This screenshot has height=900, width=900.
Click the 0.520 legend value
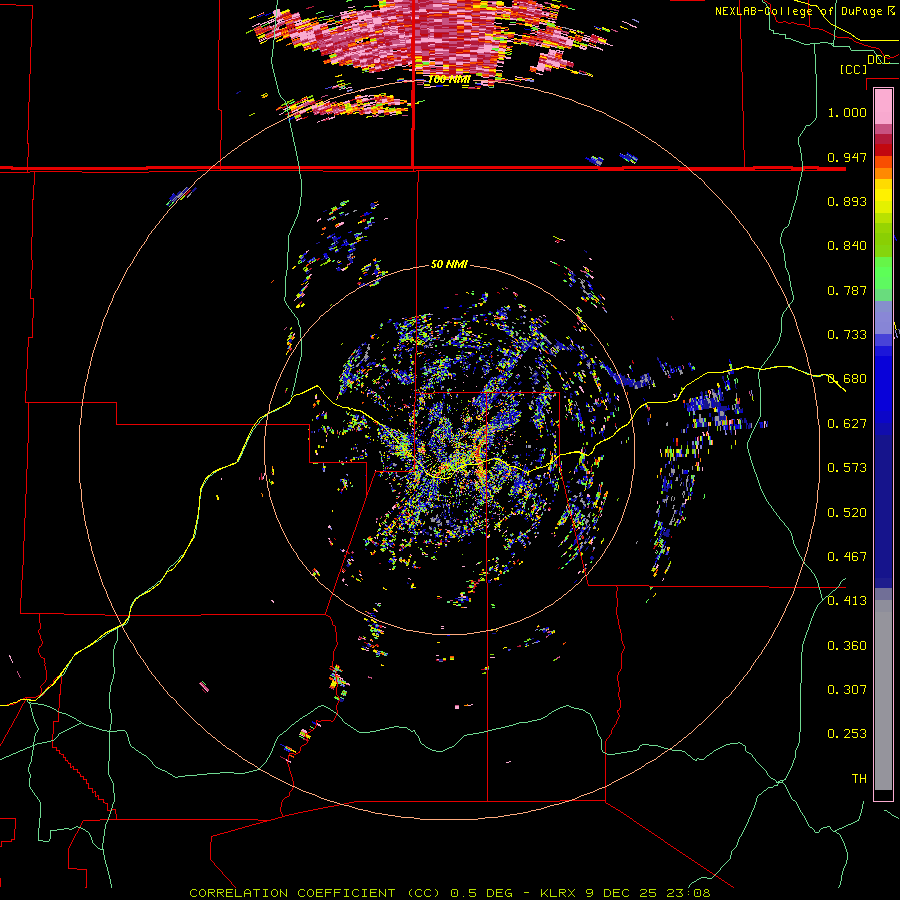[x=847, y=513]
